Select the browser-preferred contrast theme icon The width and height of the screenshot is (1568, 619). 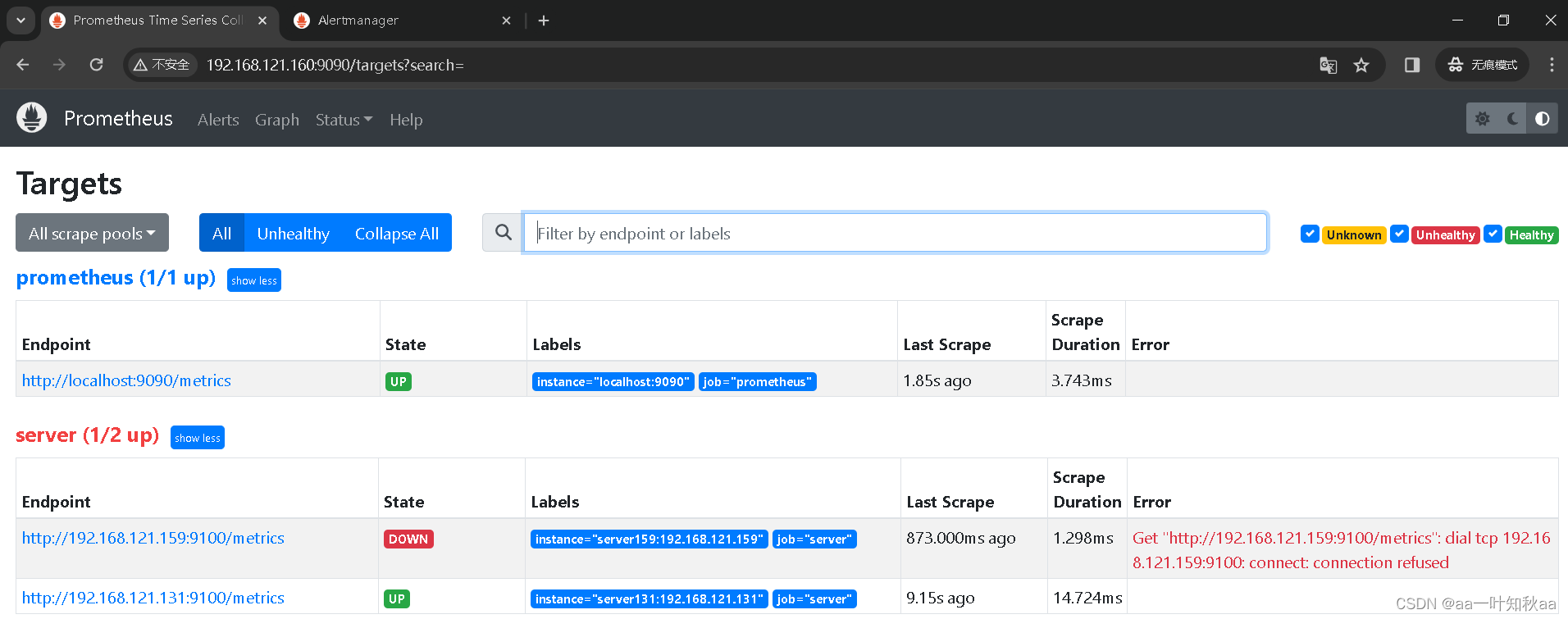pos(1542,119)
